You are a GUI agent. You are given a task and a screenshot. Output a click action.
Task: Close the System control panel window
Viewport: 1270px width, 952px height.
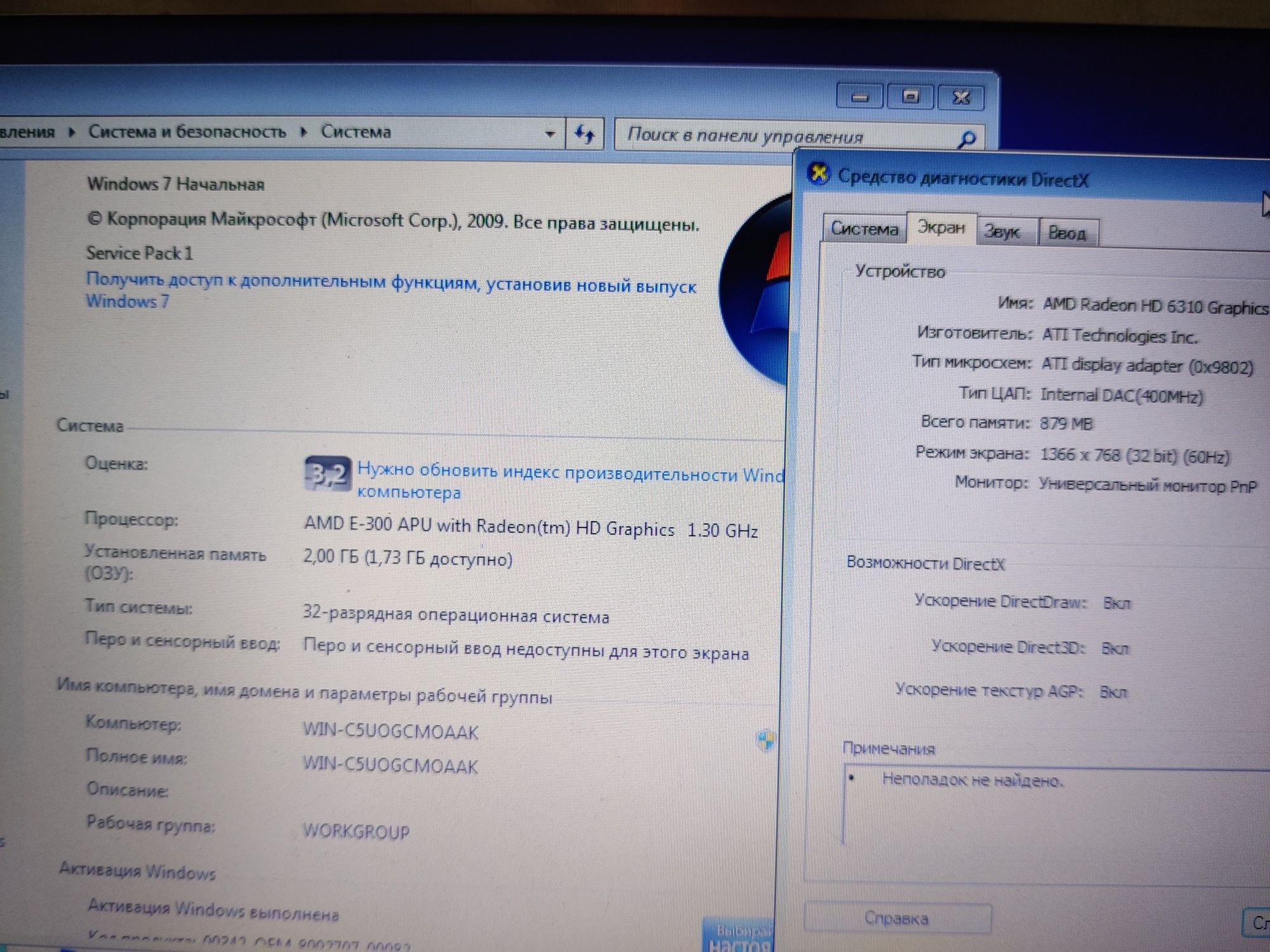click(961, 97)
